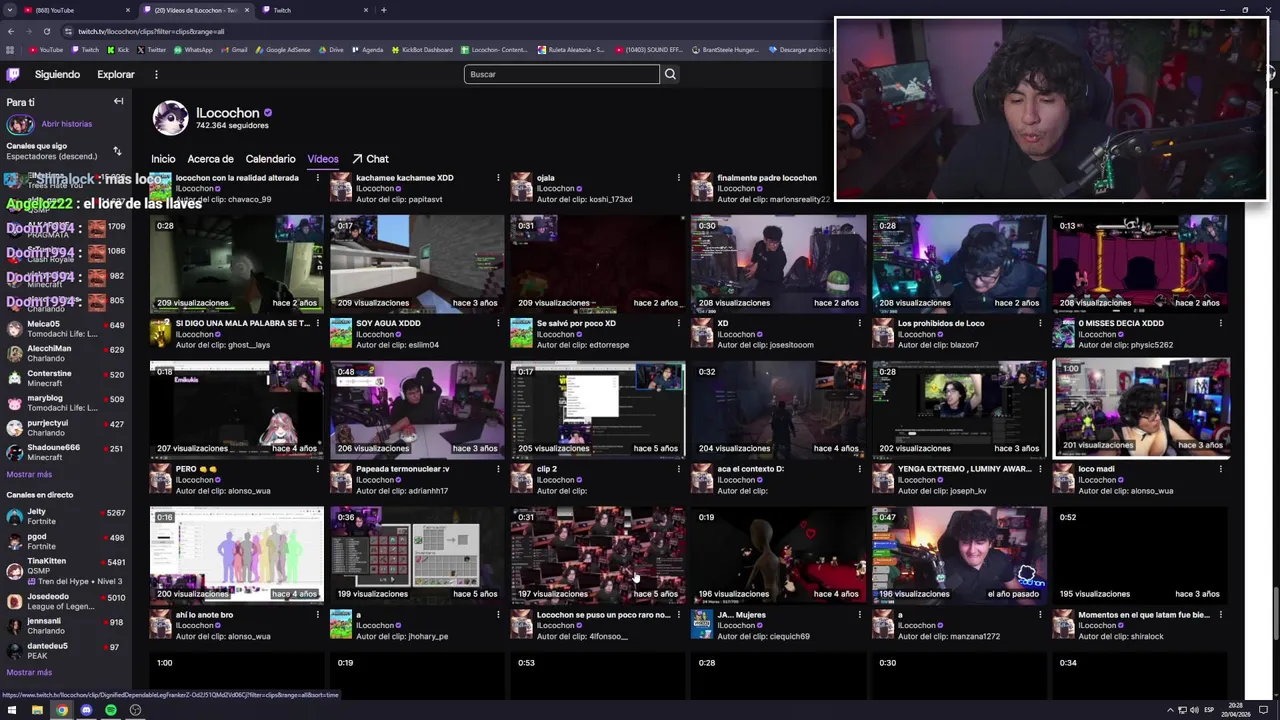1280x720 pixels.
Task: Open options for clip 'loco madi'
Action: (x=1220, y=469)
